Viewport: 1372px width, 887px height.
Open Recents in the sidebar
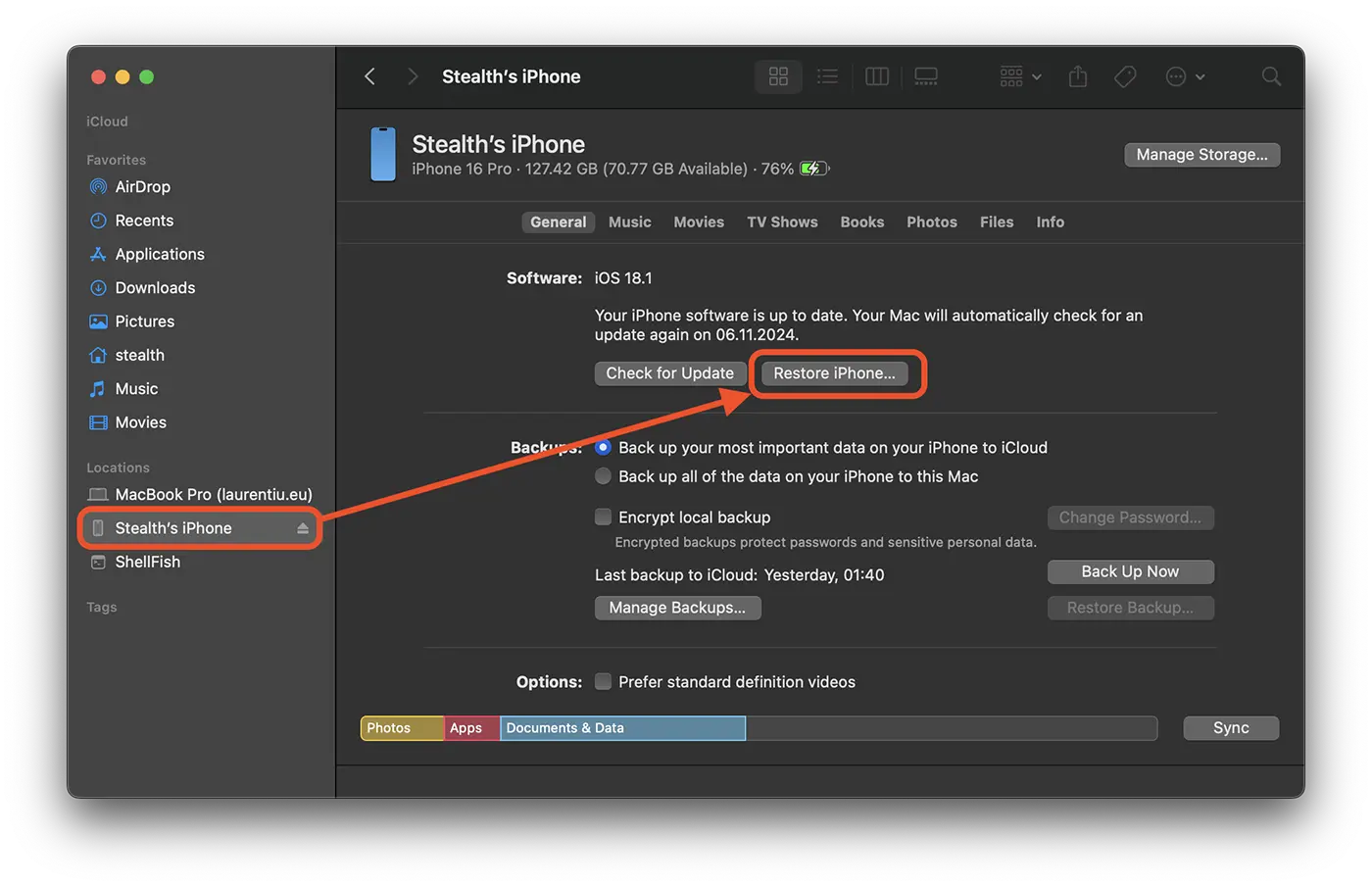coord(144,221)
